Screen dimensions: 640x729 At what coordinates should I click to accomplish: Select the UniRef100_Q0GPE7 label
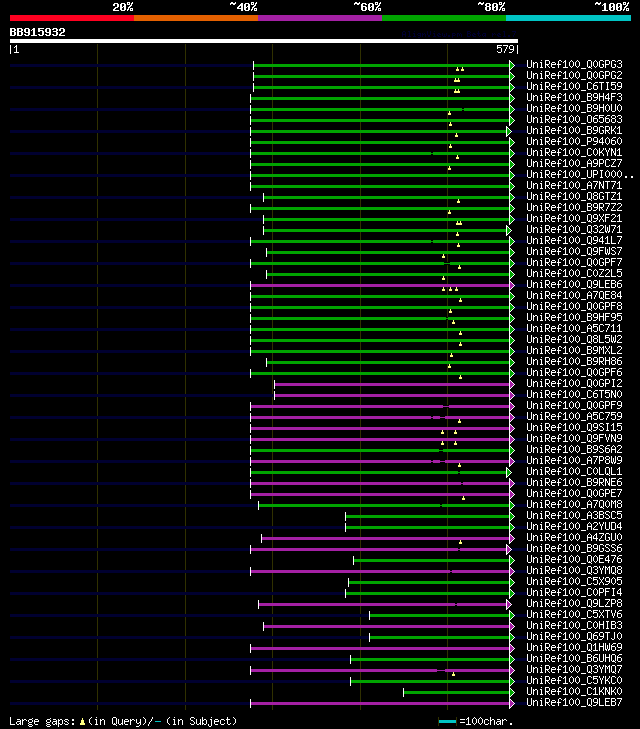coord(574,494)
